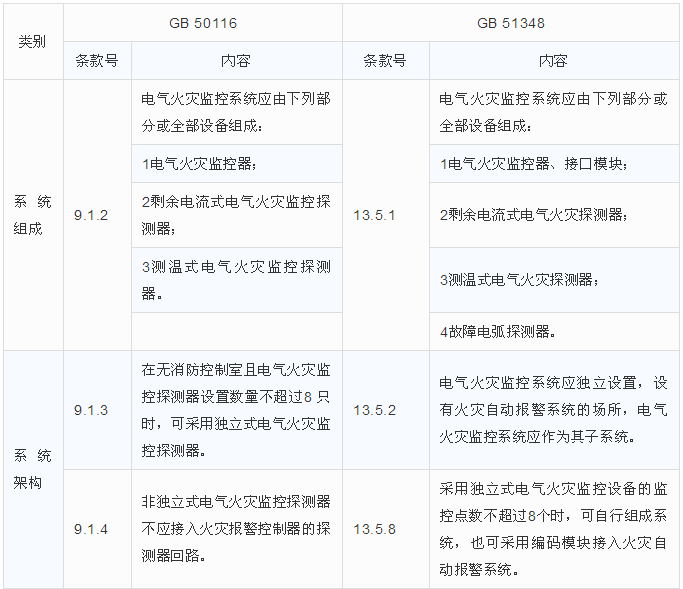Click the 3测温式电气火灾监控探测器 cell
Screen dimensions: 683x589
[x=236, y=280]
